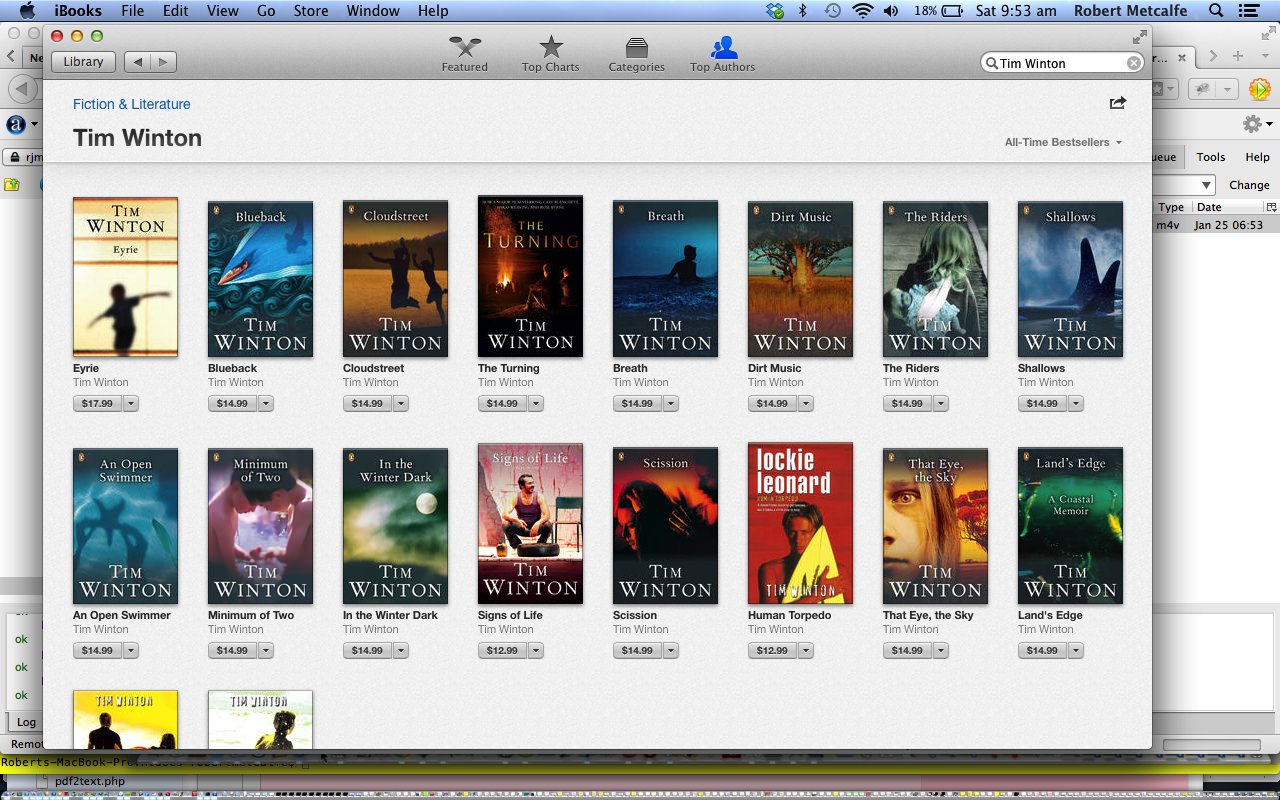Click the Dropbox icon in menu bar
Viewport: 1280px width, 800px height.
[x=774, y=11]
